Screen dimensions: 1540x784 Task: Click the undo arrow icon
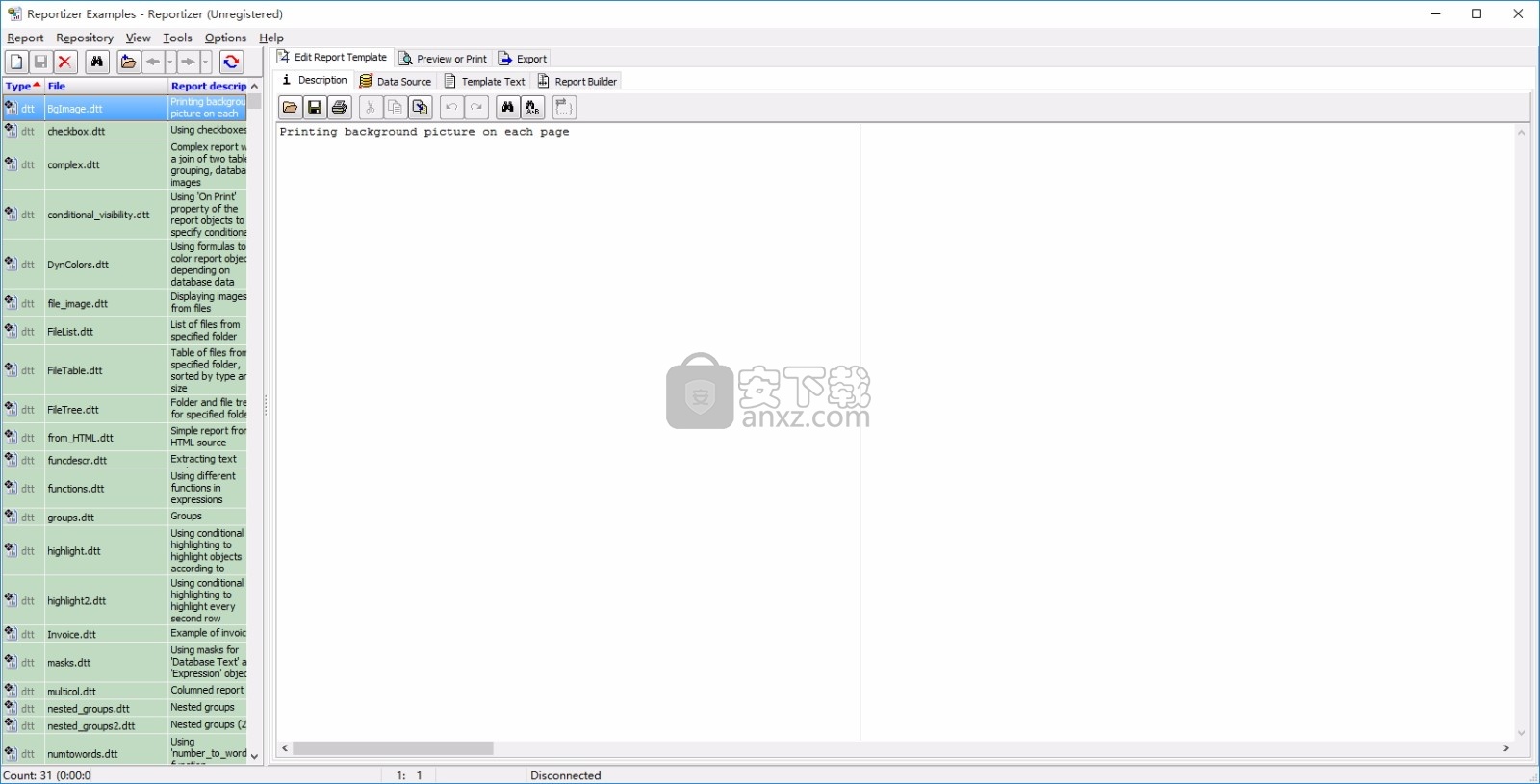[x=451, y=108]
